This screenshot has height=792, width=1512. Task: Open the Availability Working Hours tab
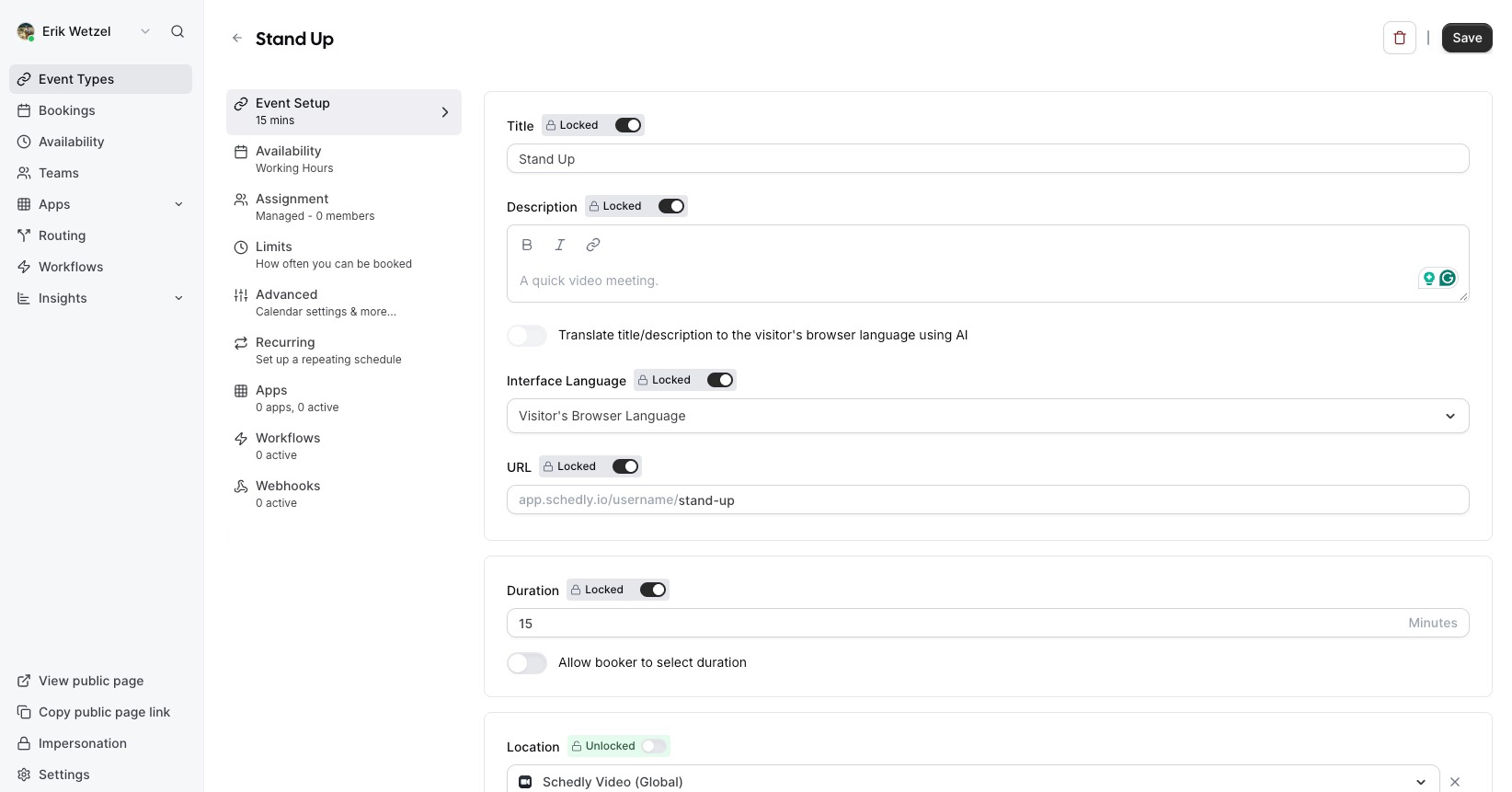[344, 159]
